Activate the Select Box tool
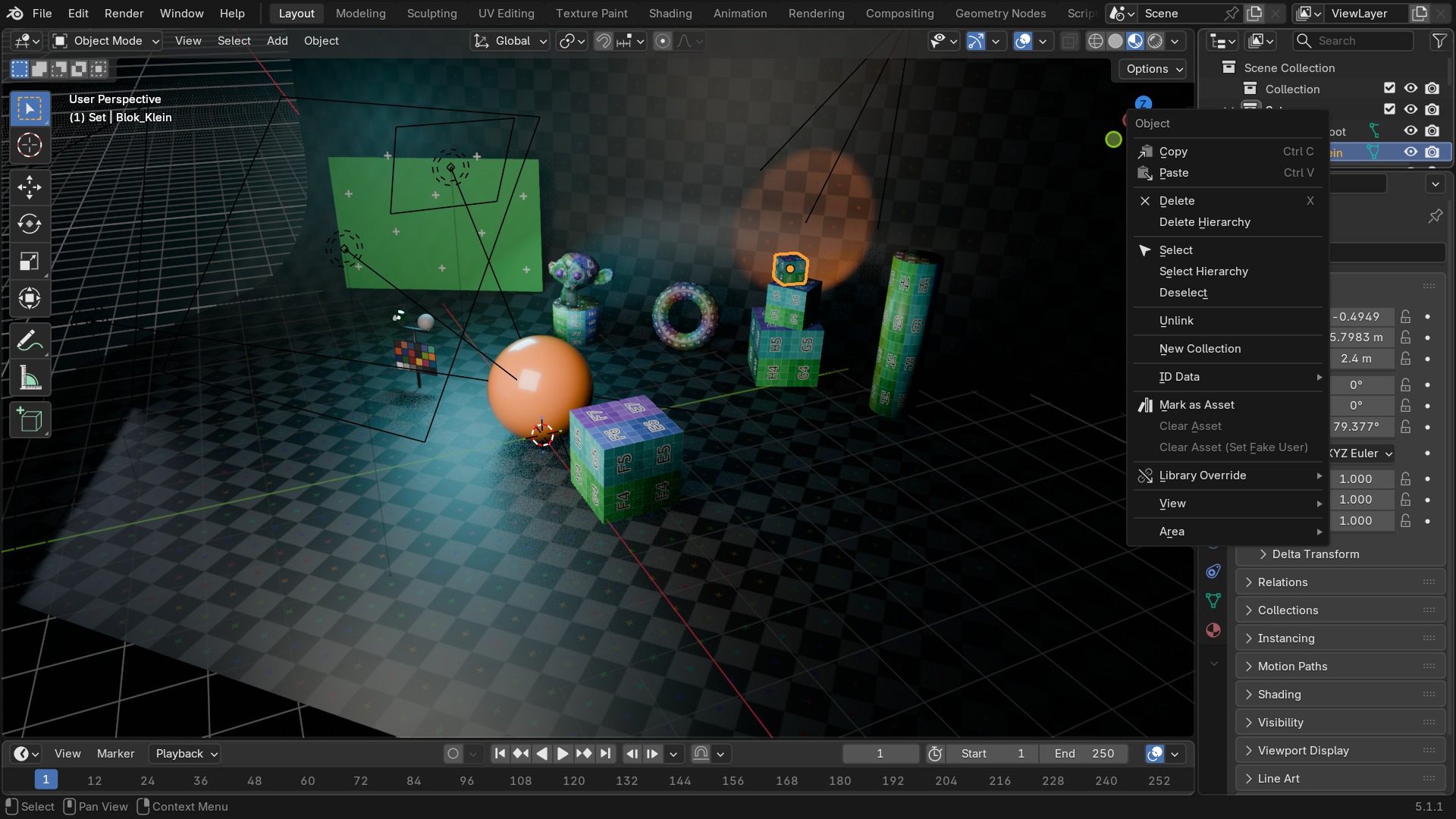The image size is (1456, 819). tap(30, 108)
